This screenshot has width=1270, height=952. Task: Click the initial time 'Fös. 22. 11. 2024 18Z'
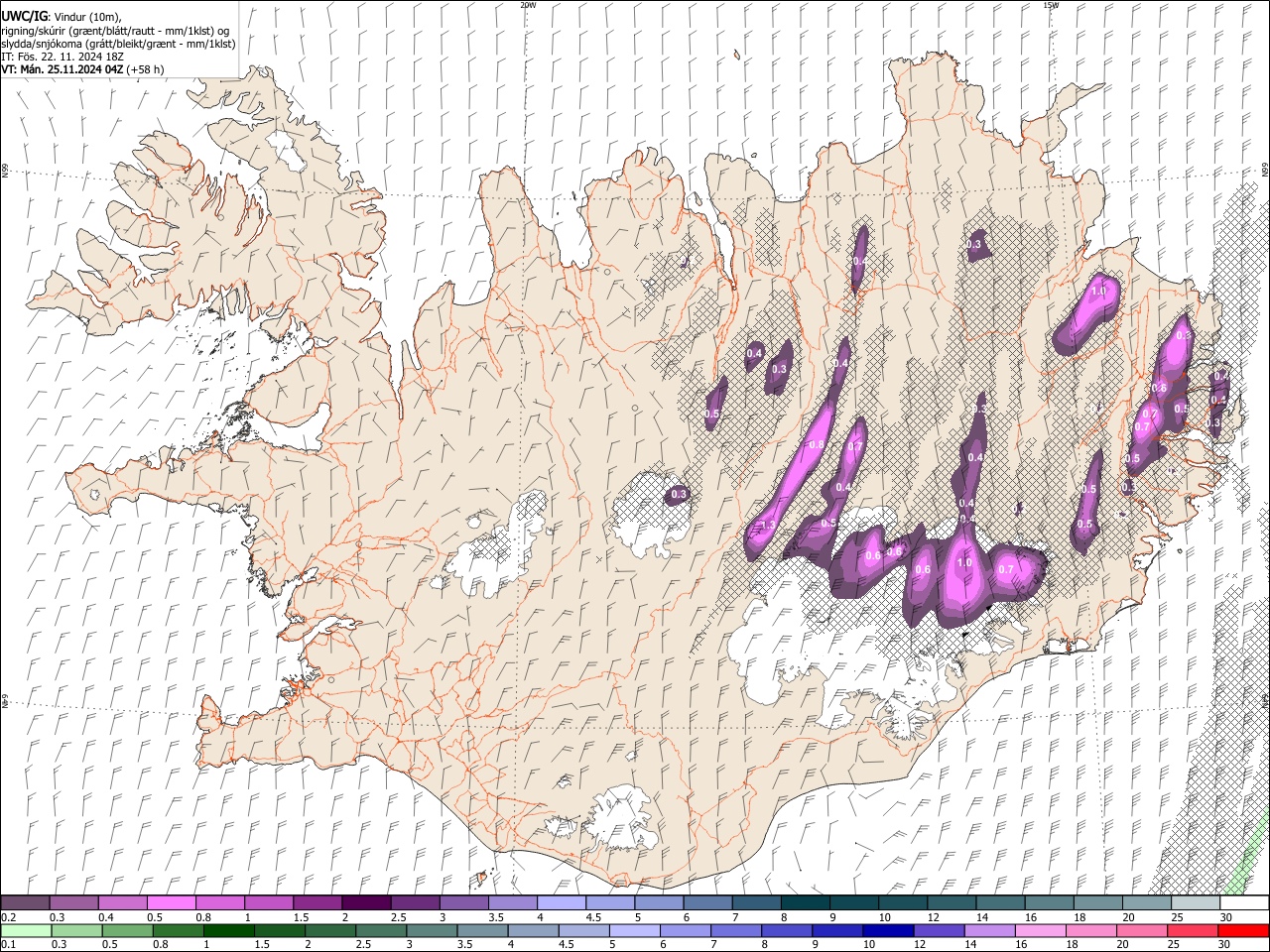(69, 57)
